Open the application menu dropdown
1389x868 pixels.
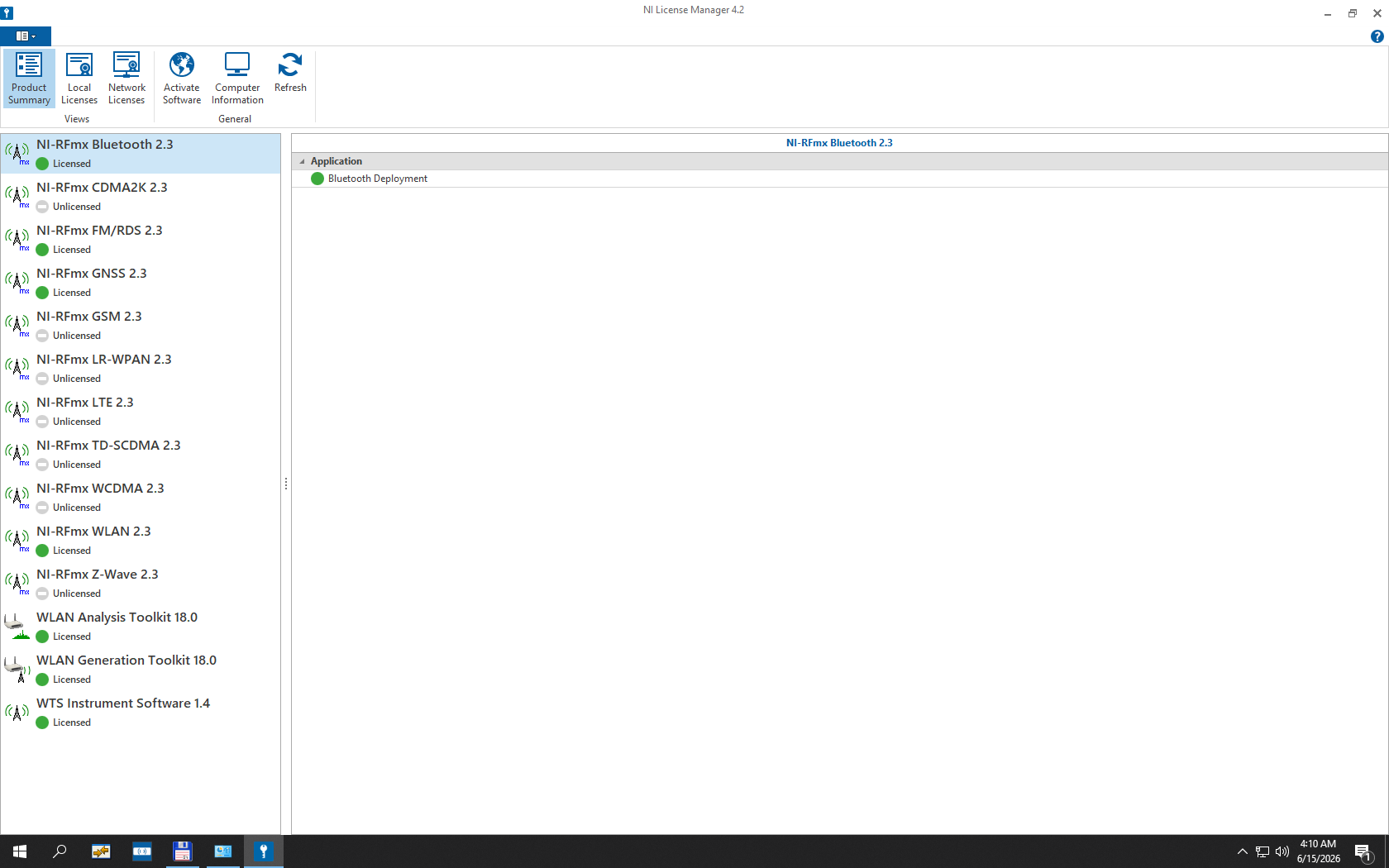tap(26, 36)
